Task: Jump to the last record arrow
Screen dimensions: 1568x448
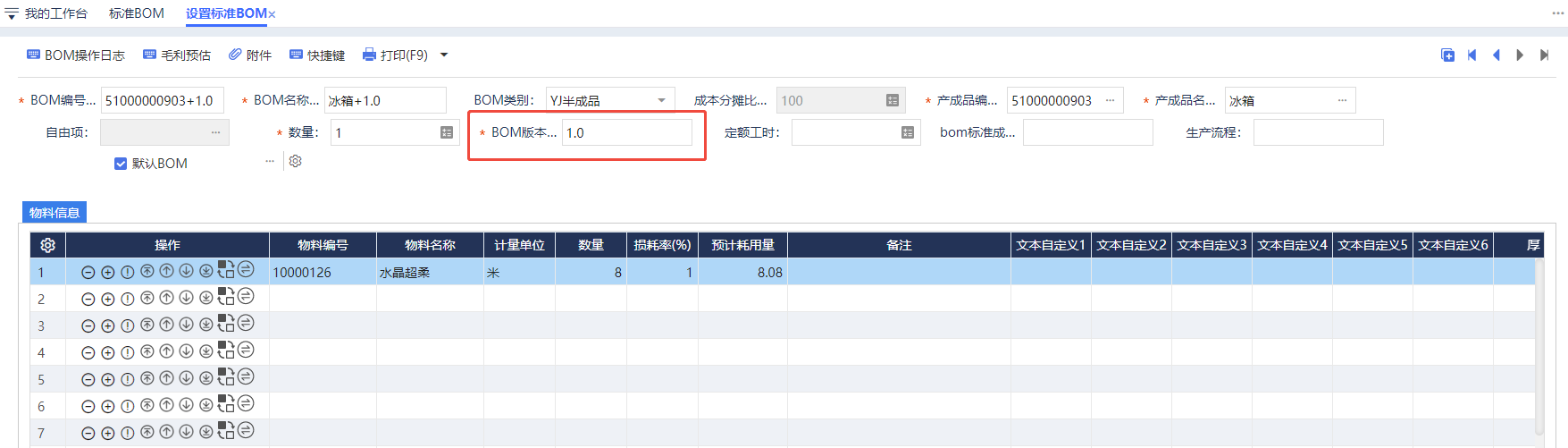Action: [x=1544, y=55]
